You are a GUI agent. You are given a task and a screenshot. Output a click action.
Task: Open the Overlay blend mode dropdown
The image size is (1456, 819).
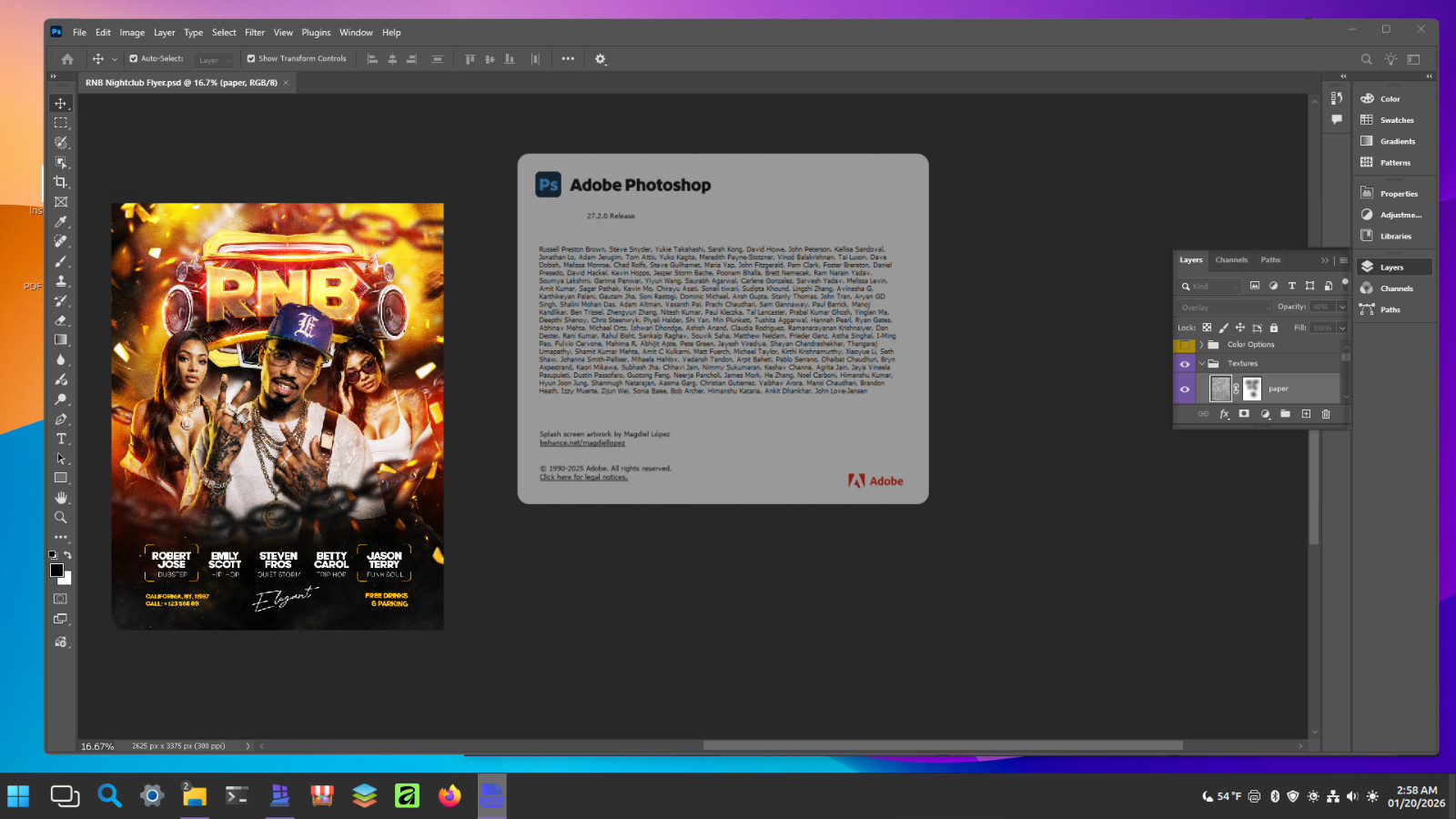[x=1224, y=308]
